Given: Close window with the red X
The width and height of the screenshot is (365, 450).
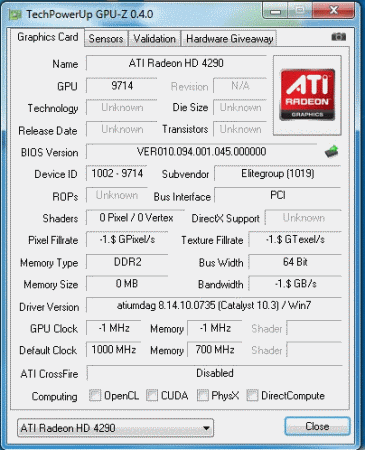Looking at the screenshot, I should pyautogui.click(x=333, y=11).
